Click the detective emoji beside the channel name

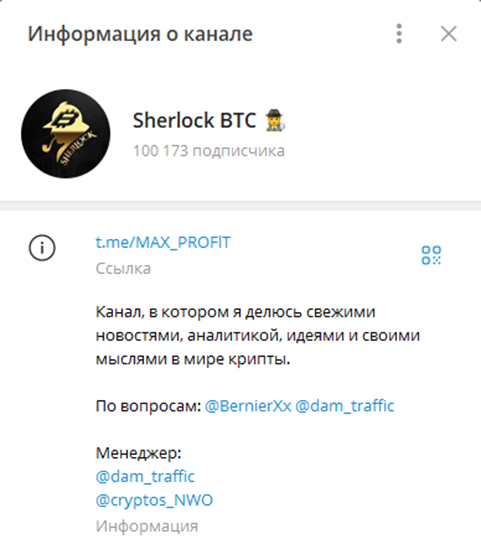(x=274, y=120)
